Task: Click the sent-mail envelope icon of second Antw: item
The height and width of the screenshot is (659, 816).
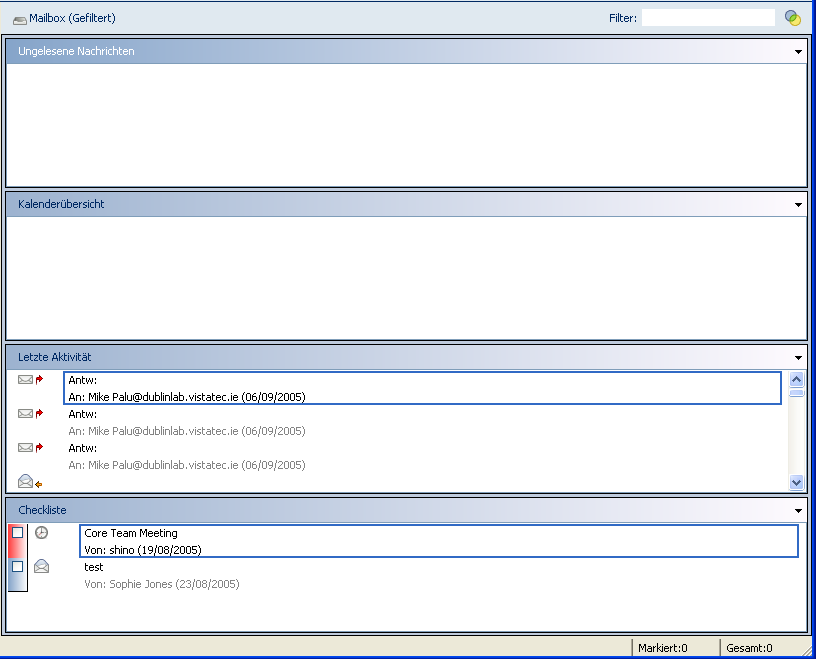Action: (x=26, y=413)
